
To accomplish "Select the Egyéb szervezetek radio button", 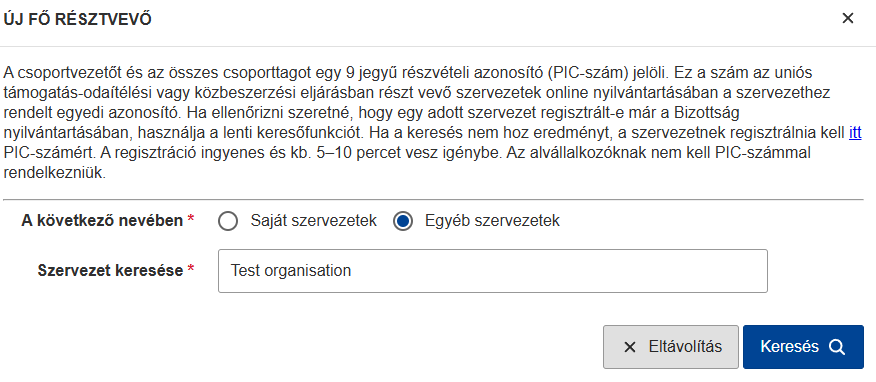I will (402, 221).
